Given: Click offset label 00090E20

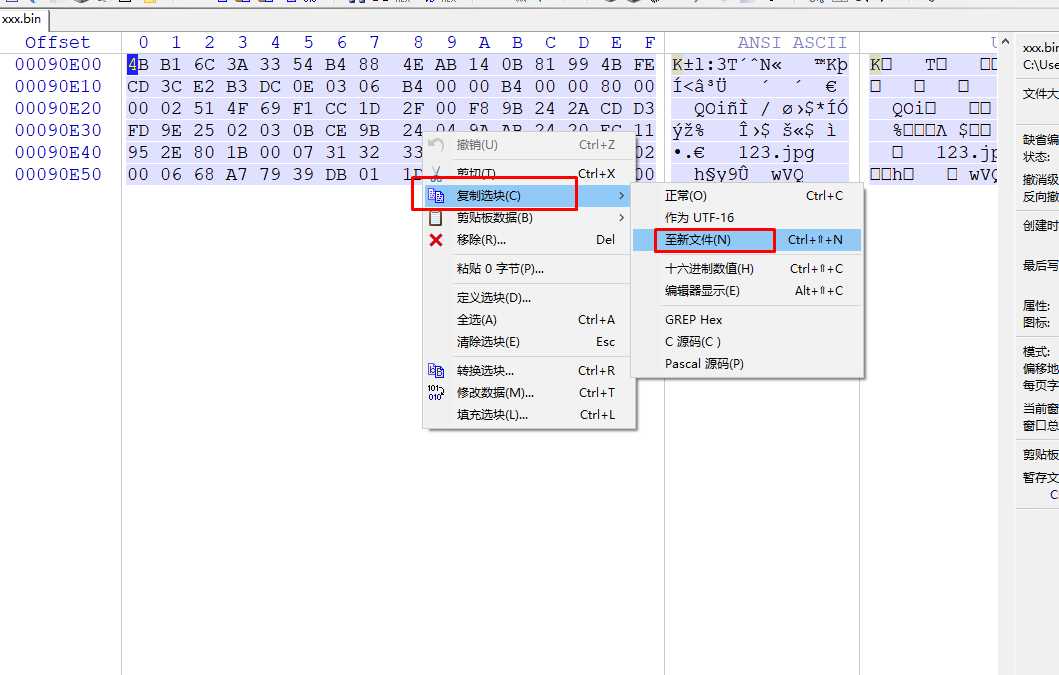Looking at the screenshot, I should pos(58,109).
